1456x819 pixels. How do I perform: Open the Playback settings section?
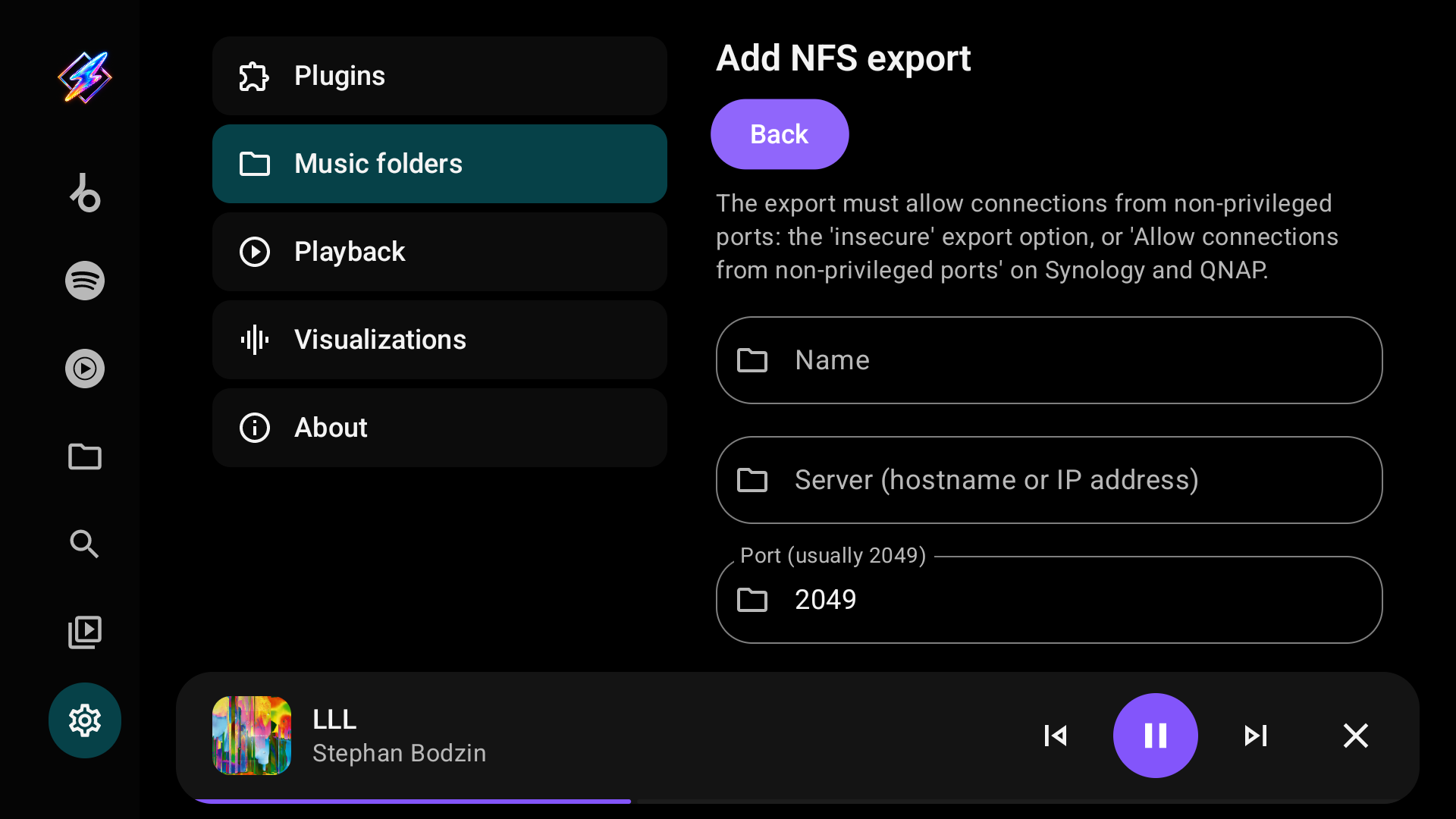pos(440,252)
